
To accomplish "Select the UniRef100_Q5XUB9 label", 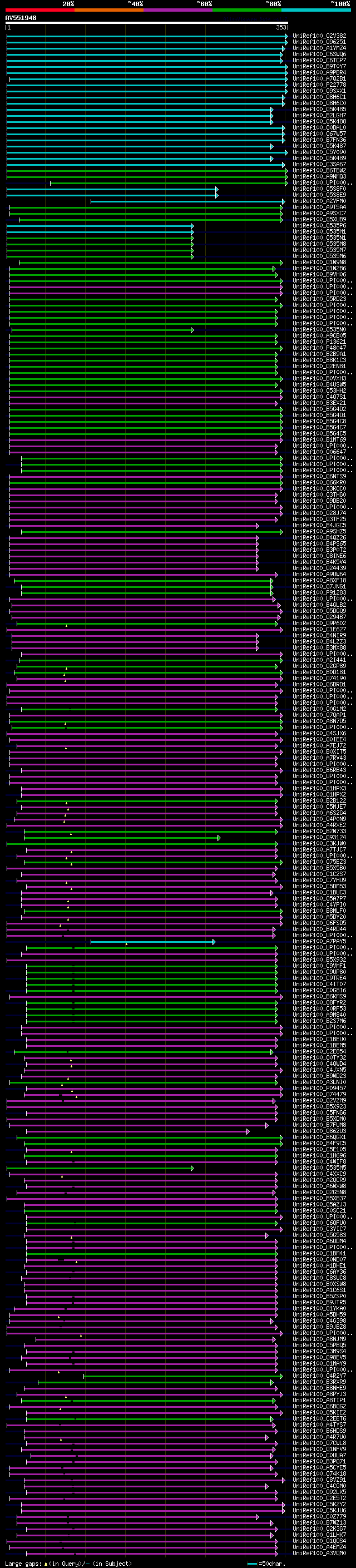I will pyautogui.click(x=319, y=219).
